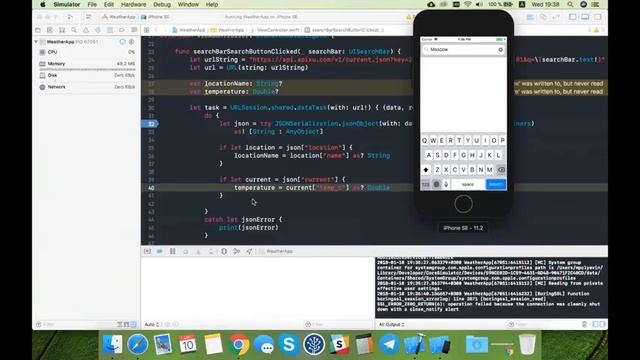Click the trash icon to clear console

point(584,324)
